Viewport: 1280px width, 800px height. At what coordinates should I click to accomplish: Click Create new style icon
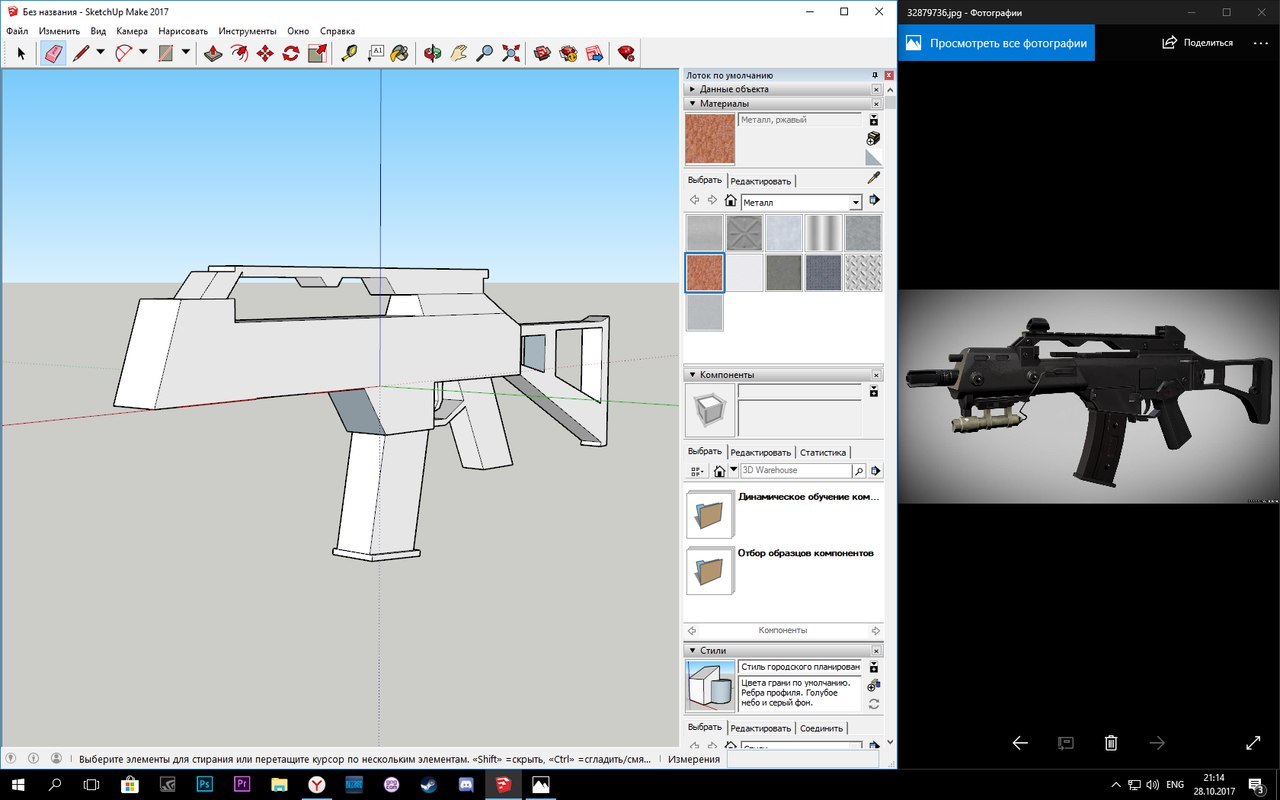click(x=873, y=686)
